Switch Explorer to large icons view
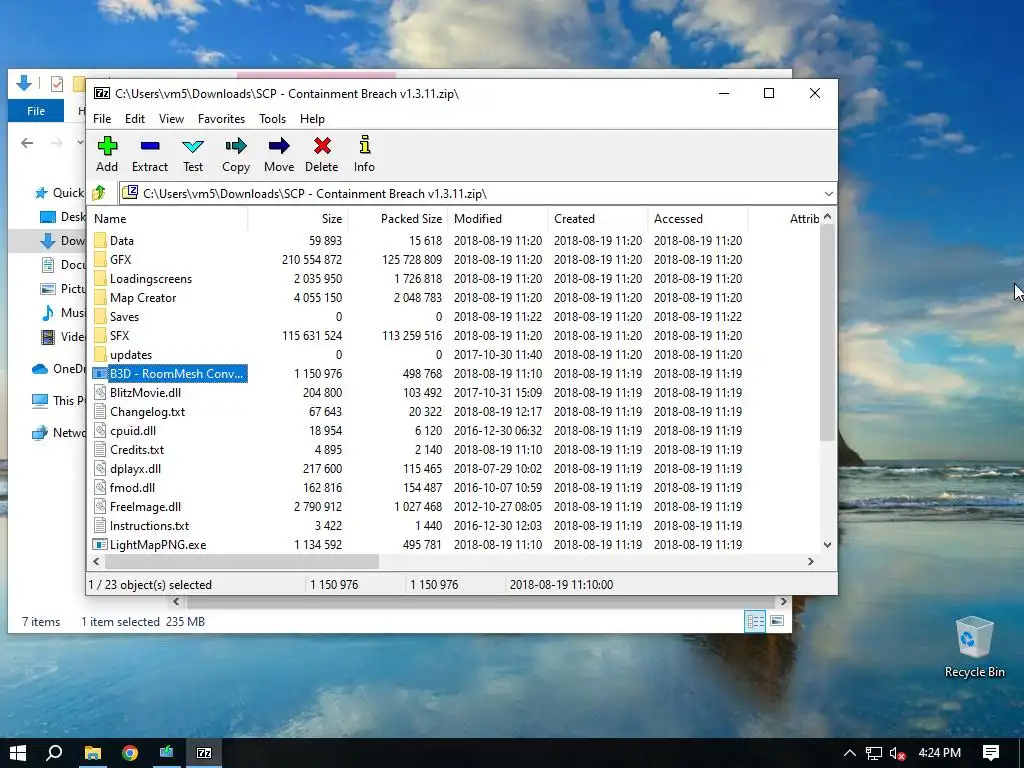1024x768 pixels. point(776,621)
